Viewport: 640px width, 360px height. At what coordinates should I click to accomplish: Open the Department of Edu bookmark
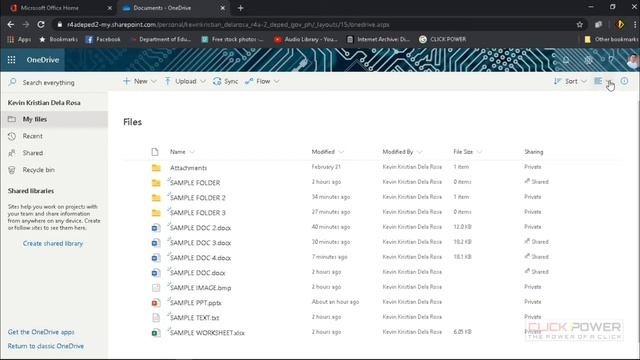click(x=161, y=39)
